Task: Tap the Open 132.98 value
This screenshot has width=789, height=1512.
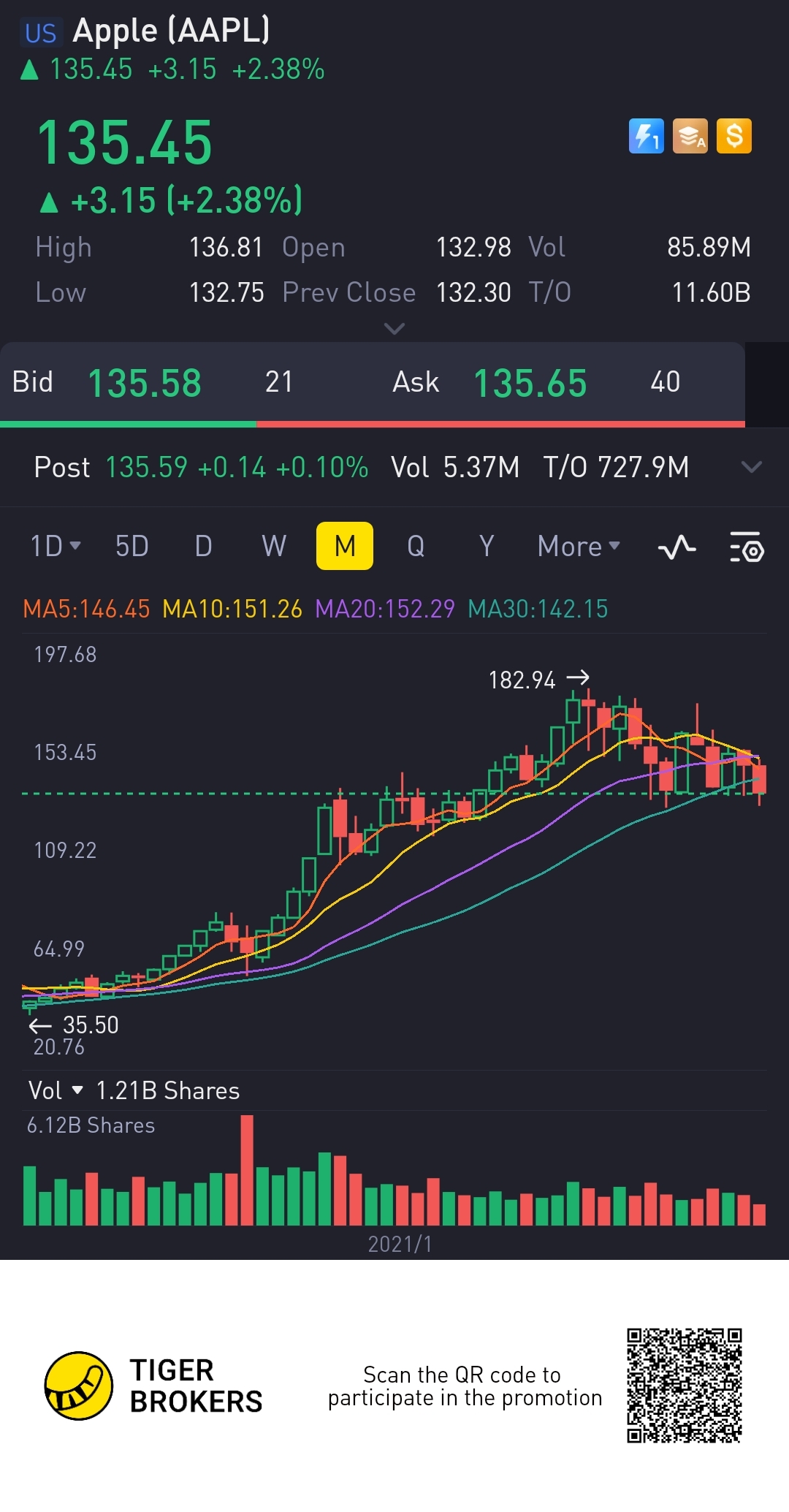Action: click(x=473, y=247)
